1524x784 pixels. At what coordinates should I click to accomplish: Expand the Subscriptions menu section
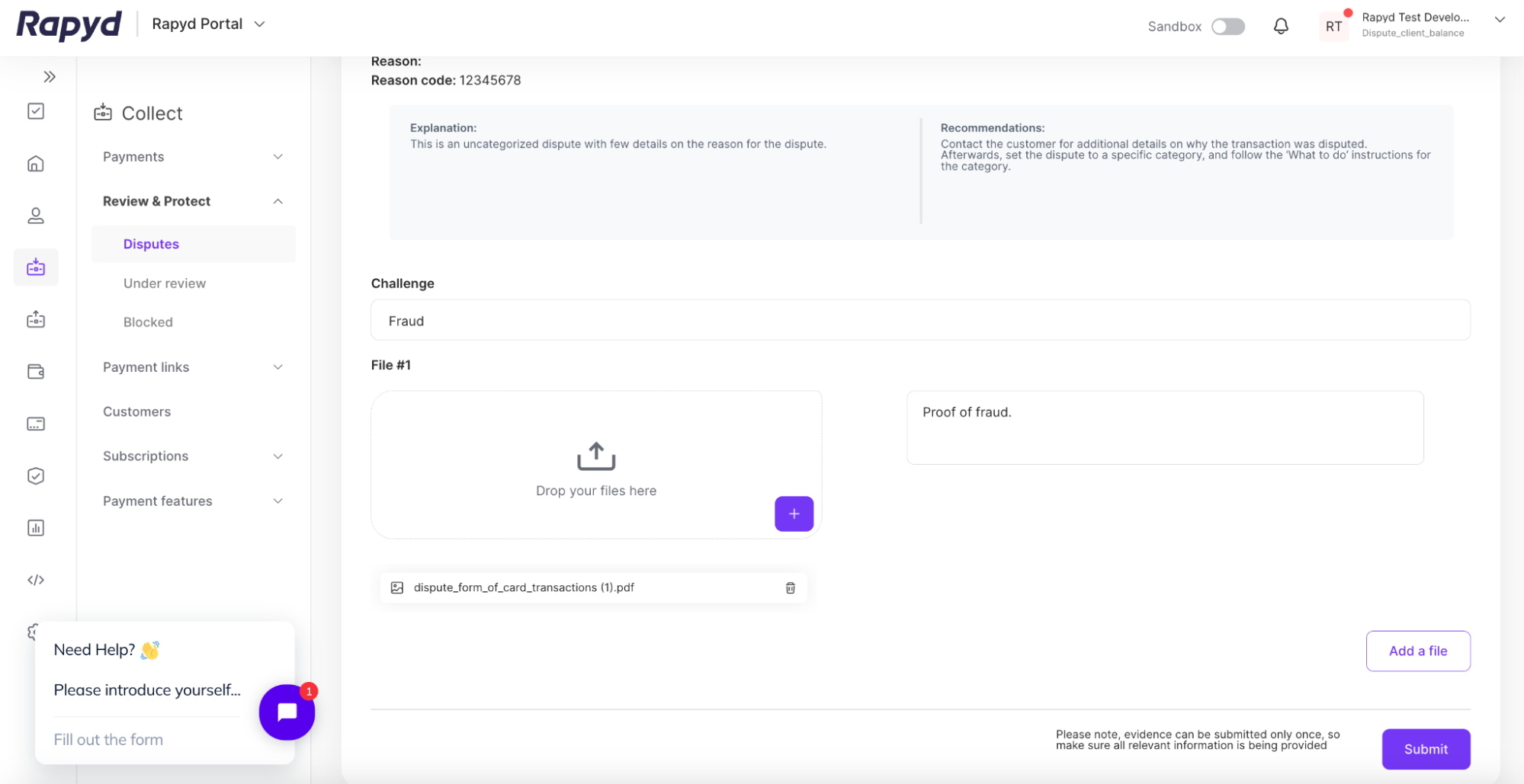click(193, 456)
